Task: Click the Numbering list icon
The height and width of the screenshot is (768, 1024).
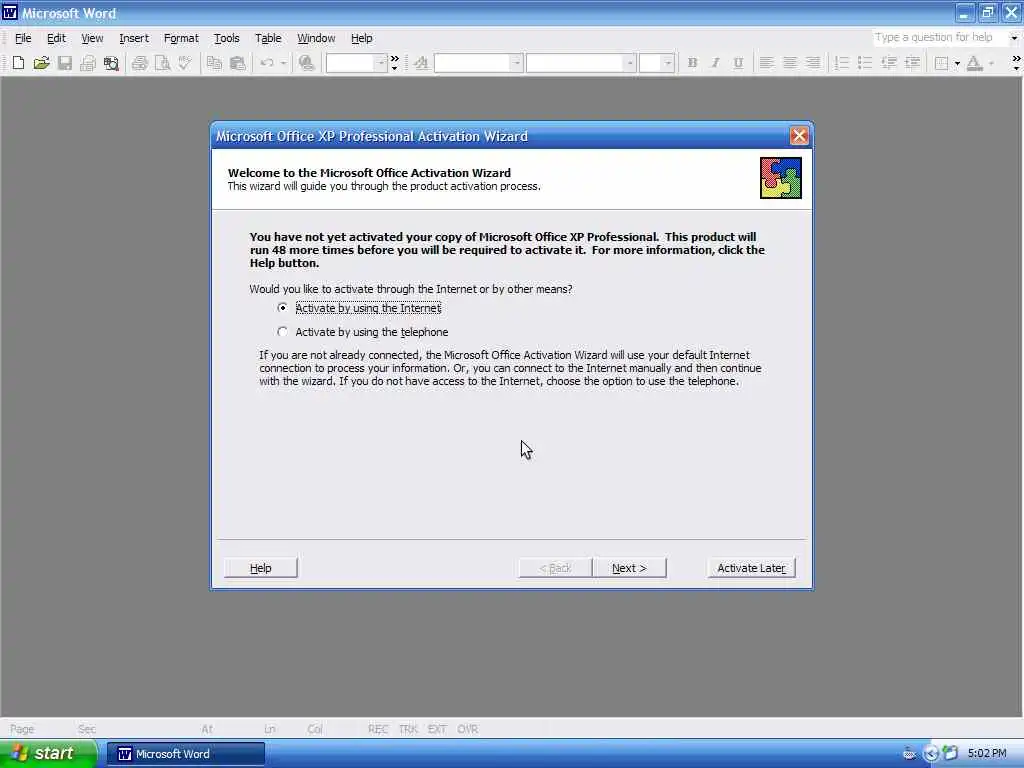Action: pos(842,63)
